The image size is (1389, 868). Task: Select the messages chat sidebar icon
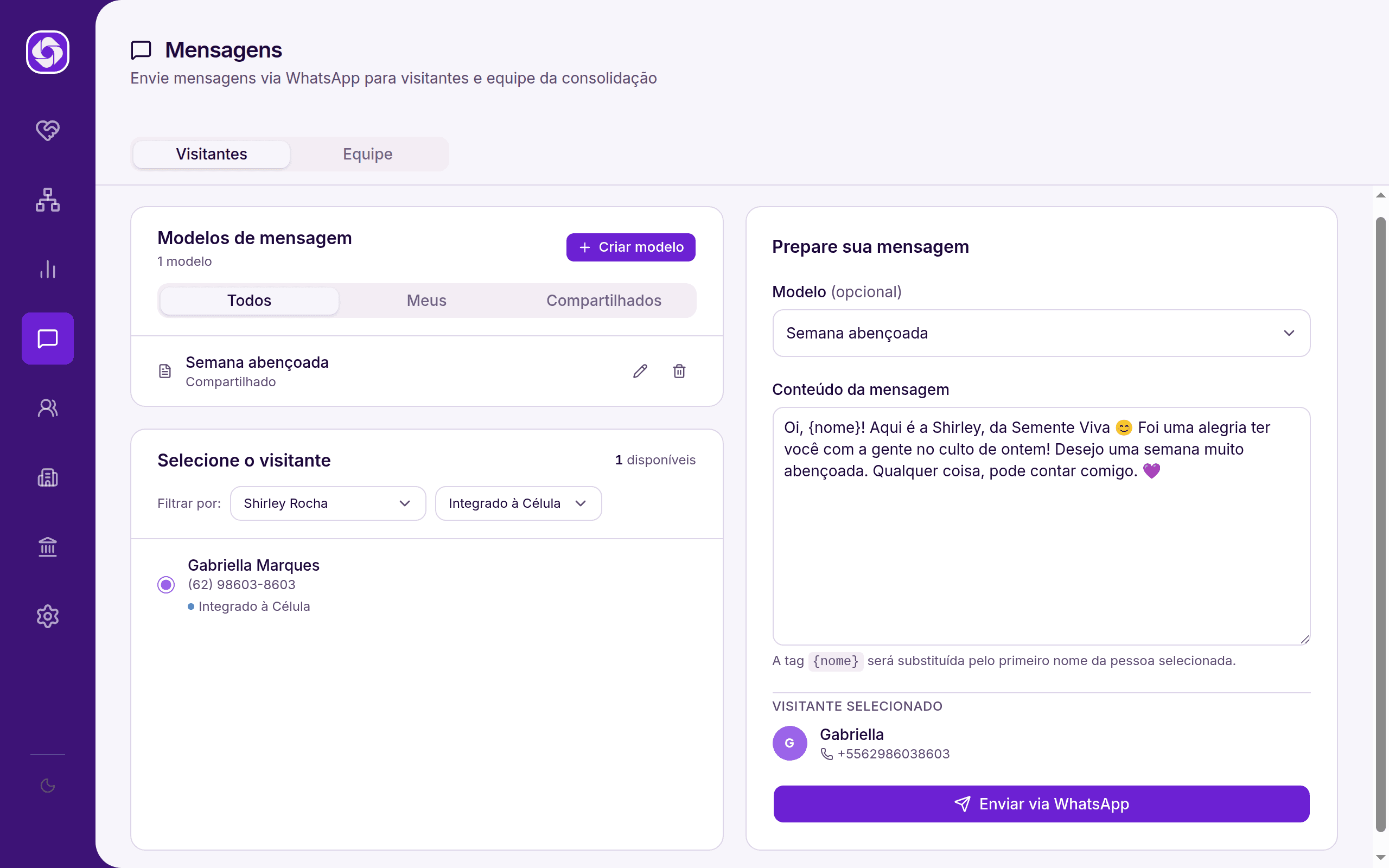pos(48,339)
